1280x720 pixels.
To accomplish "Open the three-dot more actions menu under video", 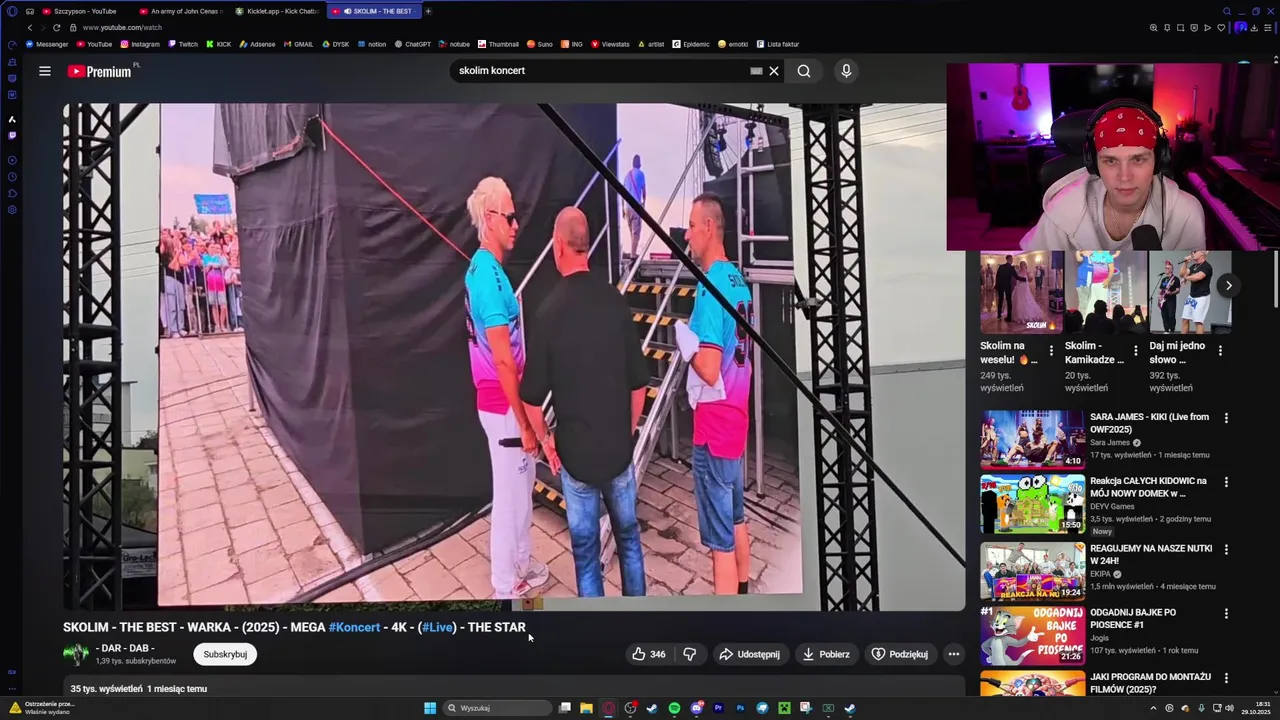I will (953, 654).
